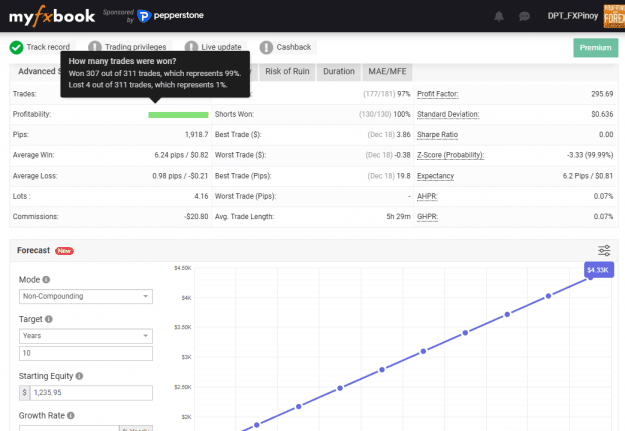Click the forecast data point near $3K
This screenshot has width=625, height=431.
(x=423, y=351)
